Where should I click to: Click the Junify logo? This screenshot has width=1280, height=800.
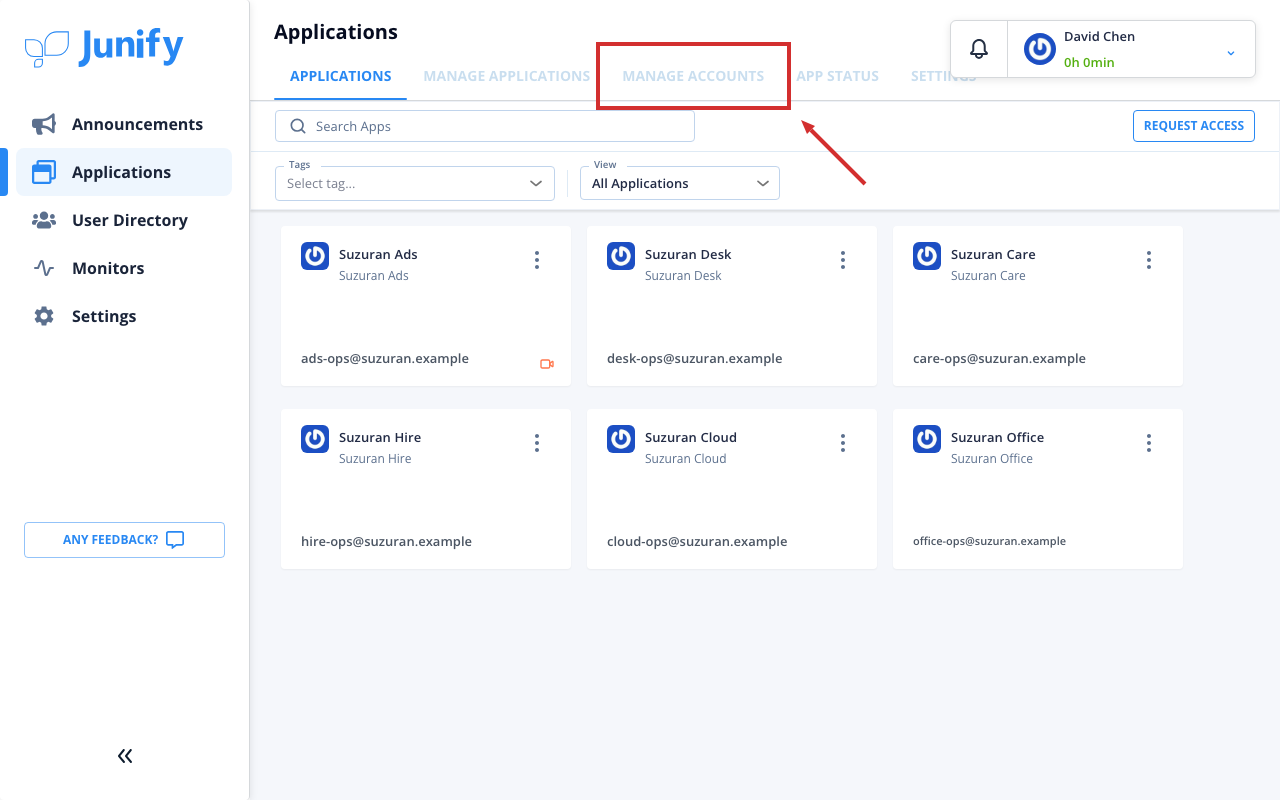coord(104,48)
